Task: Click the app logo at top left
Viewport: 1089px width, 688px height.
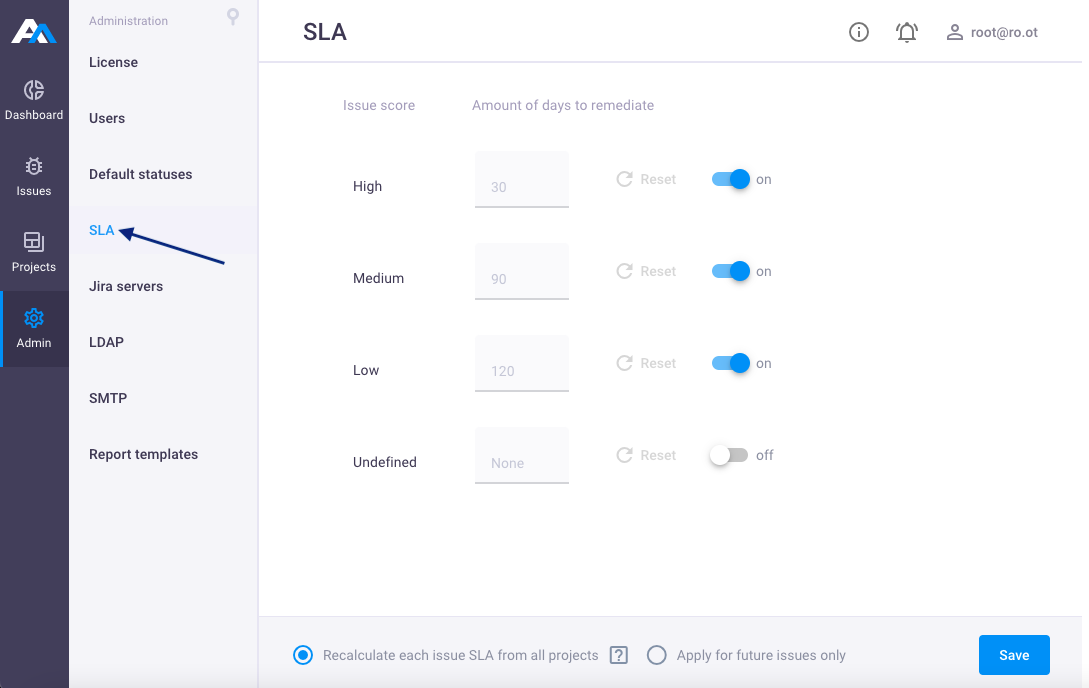Action: 33,31
